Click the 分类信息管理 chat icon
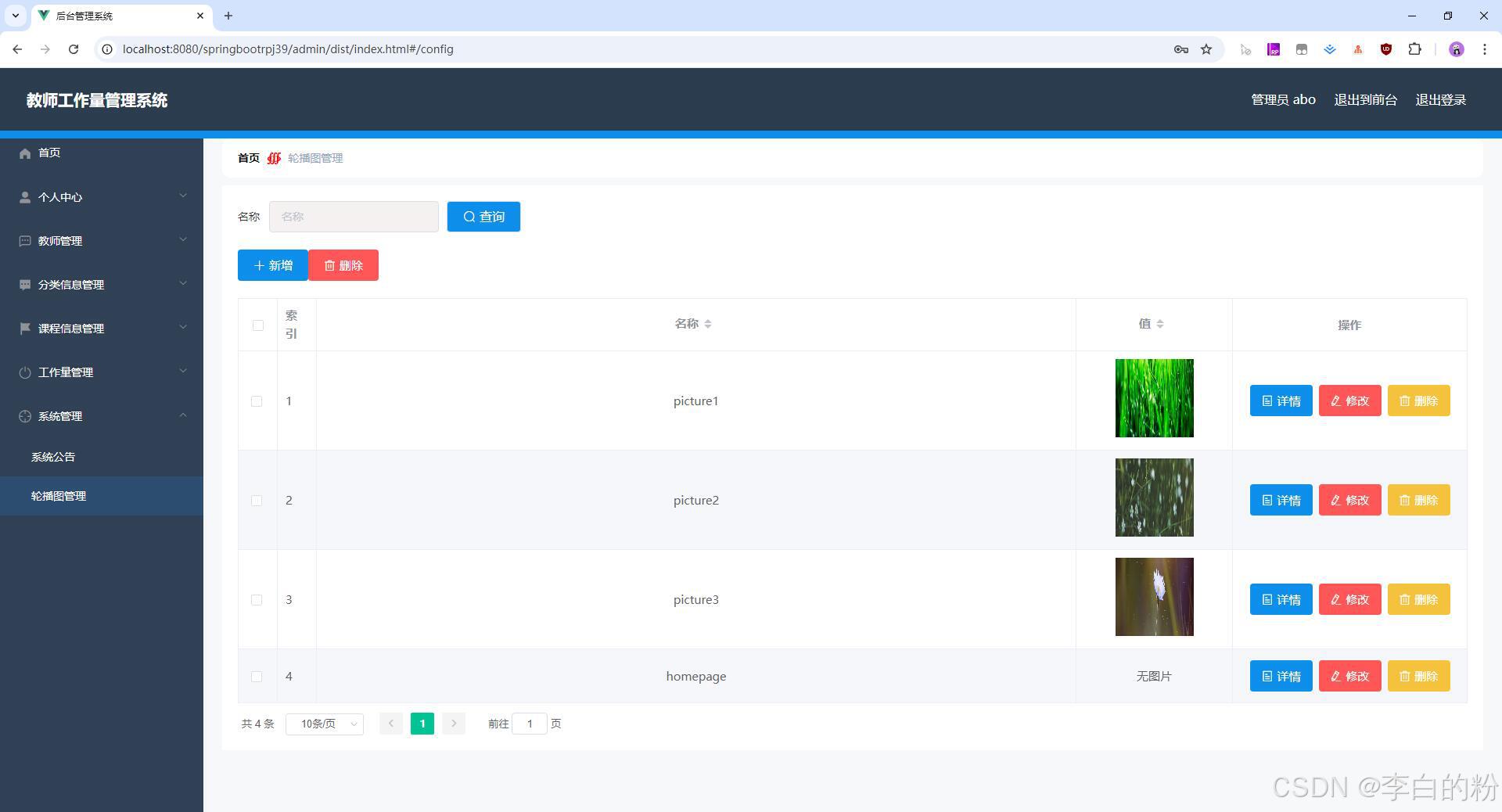The image size is (1502, 812). [x=25, y=285]
